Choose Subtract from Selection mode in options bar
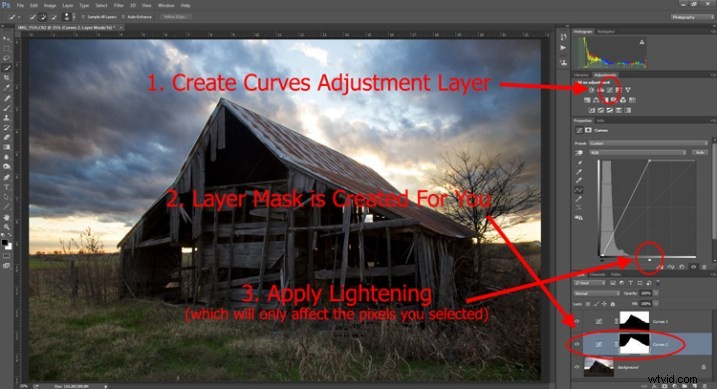Image resolution: width=717 pixels, height=389 pixels. click(54, 17)
